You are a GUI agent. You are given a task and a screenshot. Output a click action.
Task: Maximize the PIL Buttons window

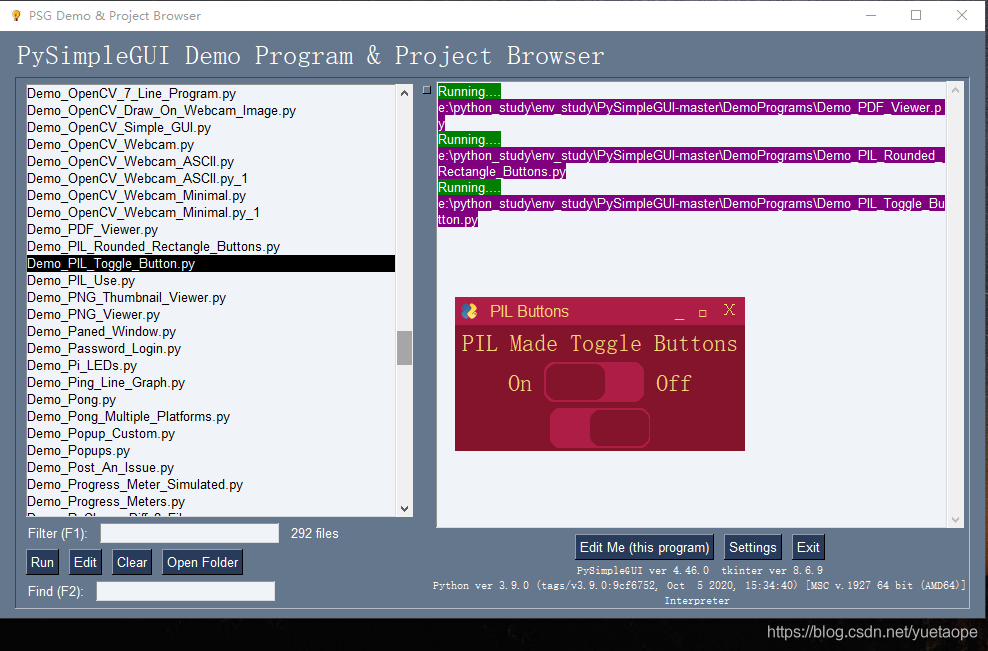coord(703,313)
